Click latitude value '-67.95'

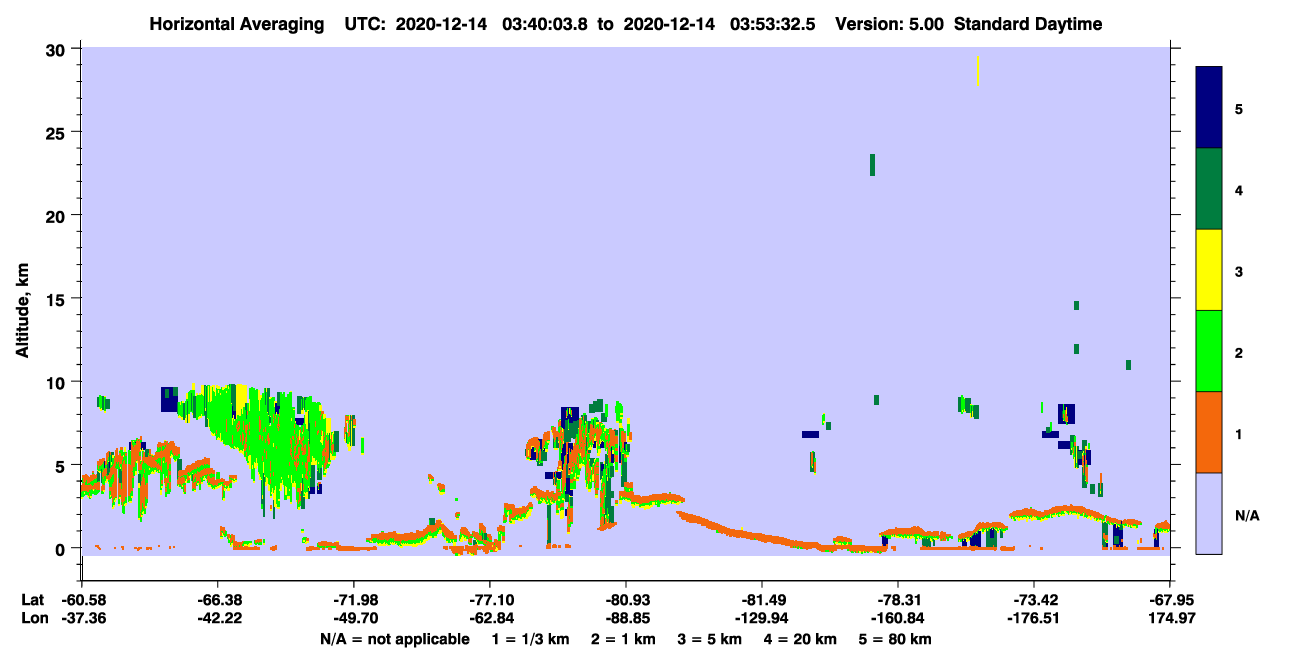[1173, 600]
